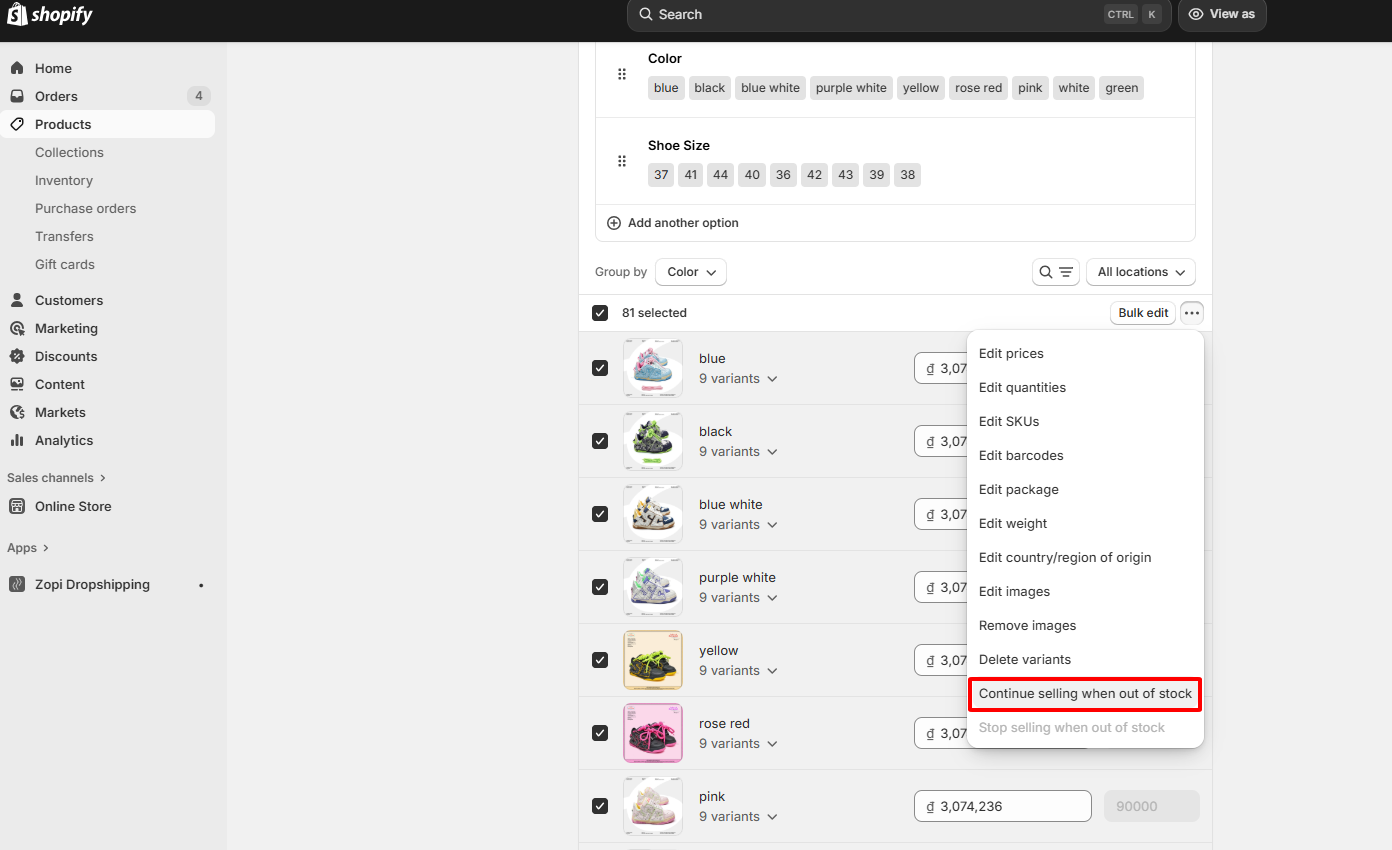This screenshot has height=850, width=1392.
Task: Click the View as button
Action: coord(1222,15)
